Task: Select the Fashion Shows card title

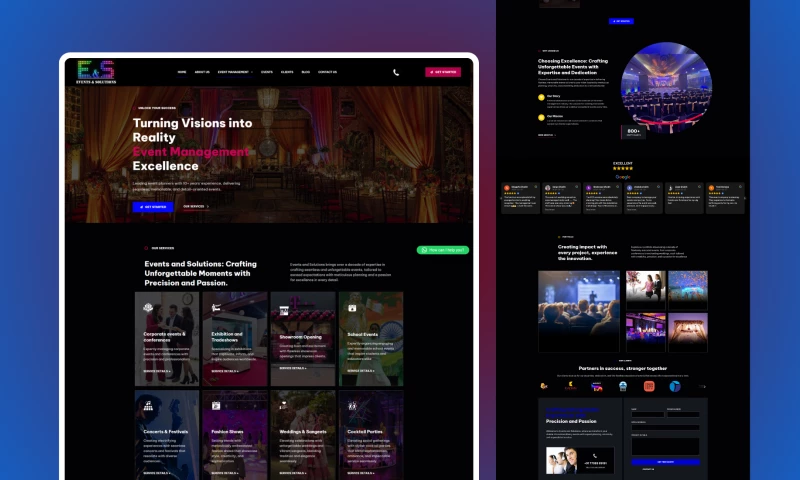Action: click(228, 432)
